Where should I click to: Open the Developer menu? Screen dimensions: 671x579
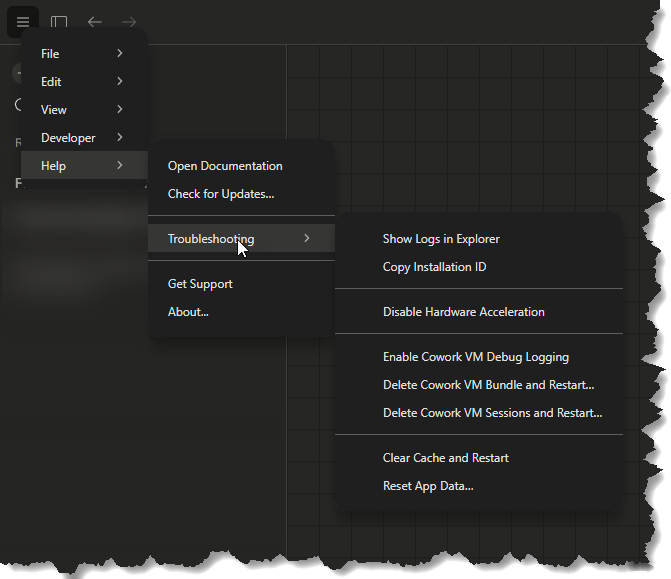[84, 137]
